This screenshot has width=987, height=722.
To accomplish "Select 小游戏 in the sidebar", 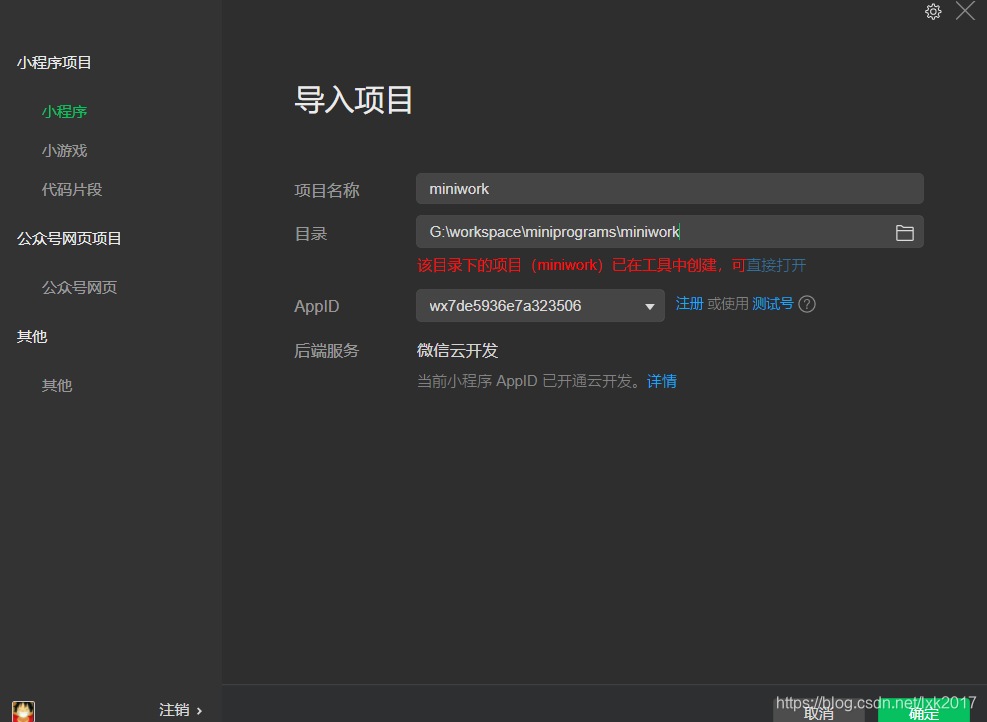I will [x=64, y=151].
